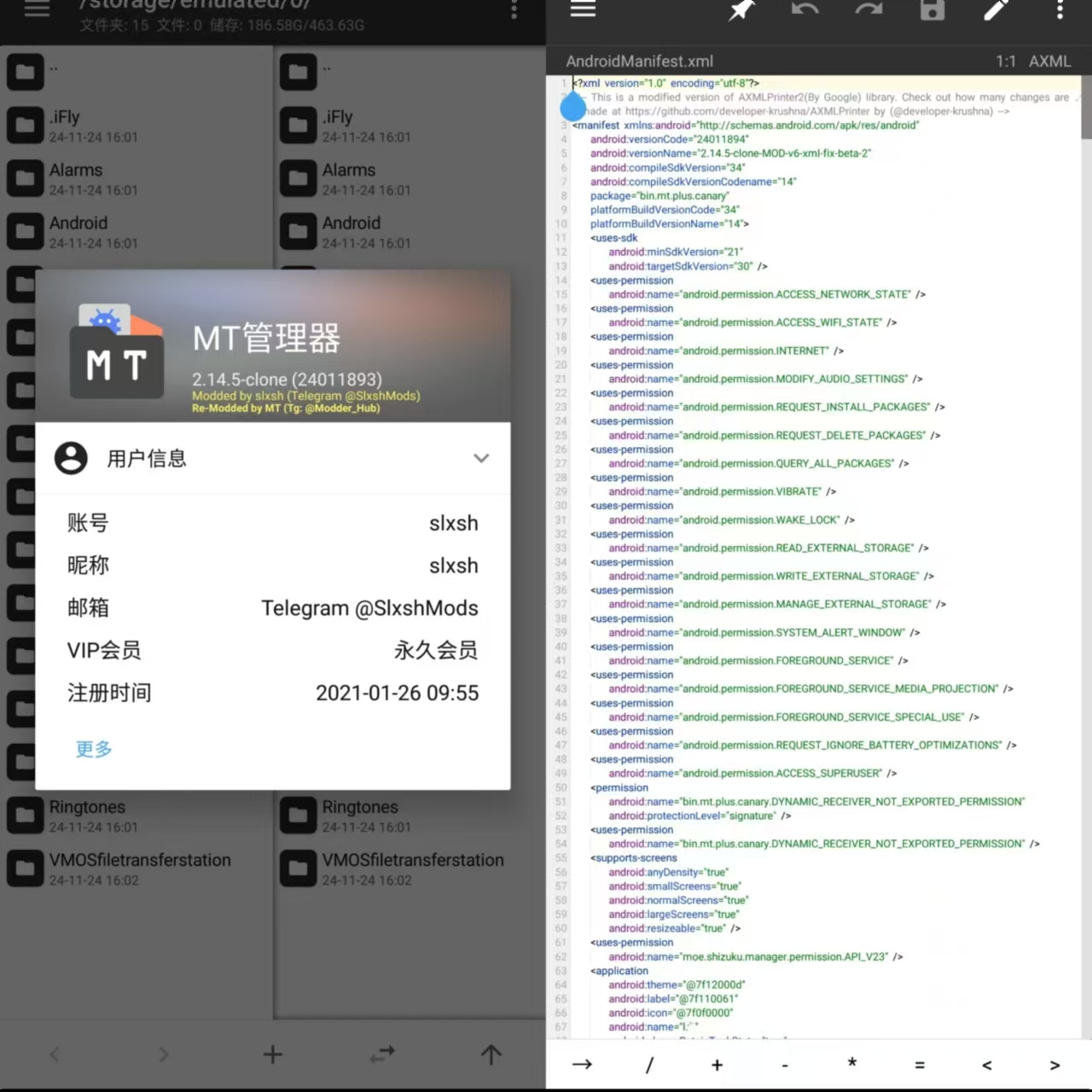Image resolution: width=1092 pixels, height=1092 pixels.
Task: Save the AndroidManifest.xml file
Action: [x=932, y=9]
